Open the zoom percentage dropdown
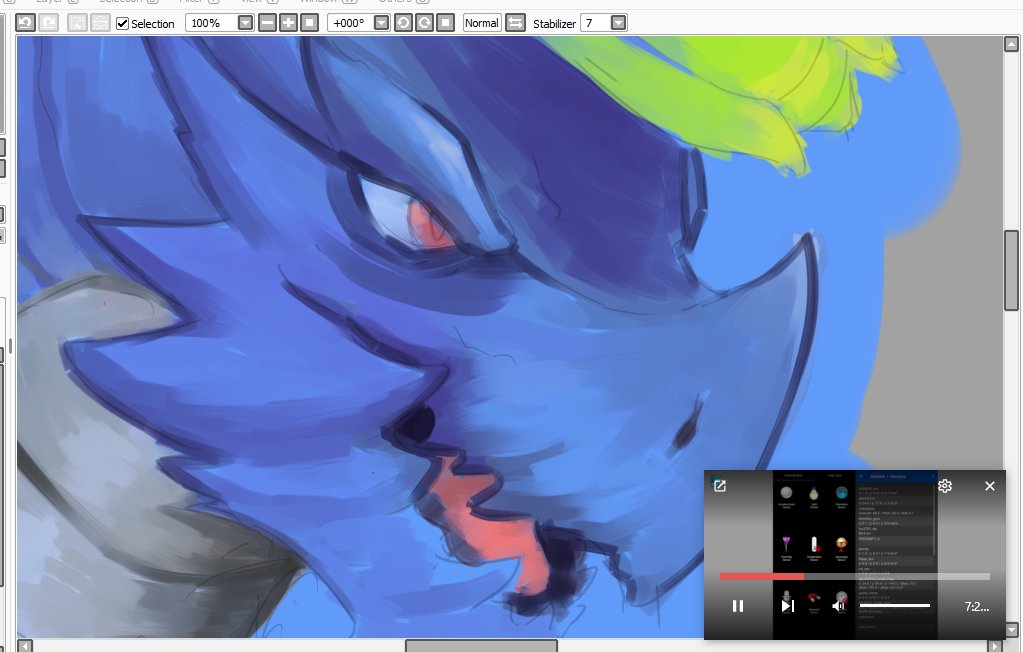1023x652 pixels. pyautogui.click(x=245, y=23)
